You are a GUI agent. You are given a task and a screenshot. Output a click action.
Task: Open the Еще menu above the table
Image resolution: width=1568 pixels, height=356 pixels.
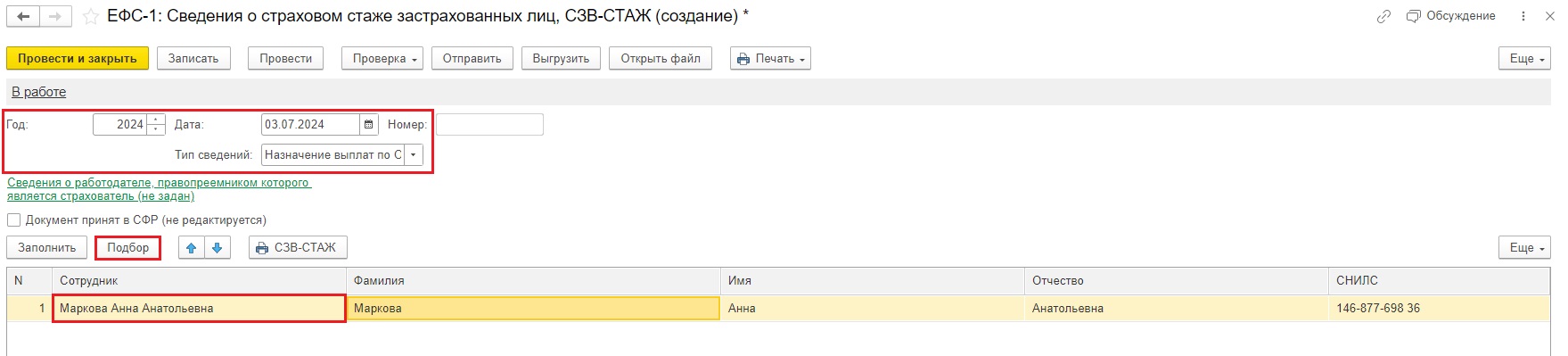click(1524, 248)
